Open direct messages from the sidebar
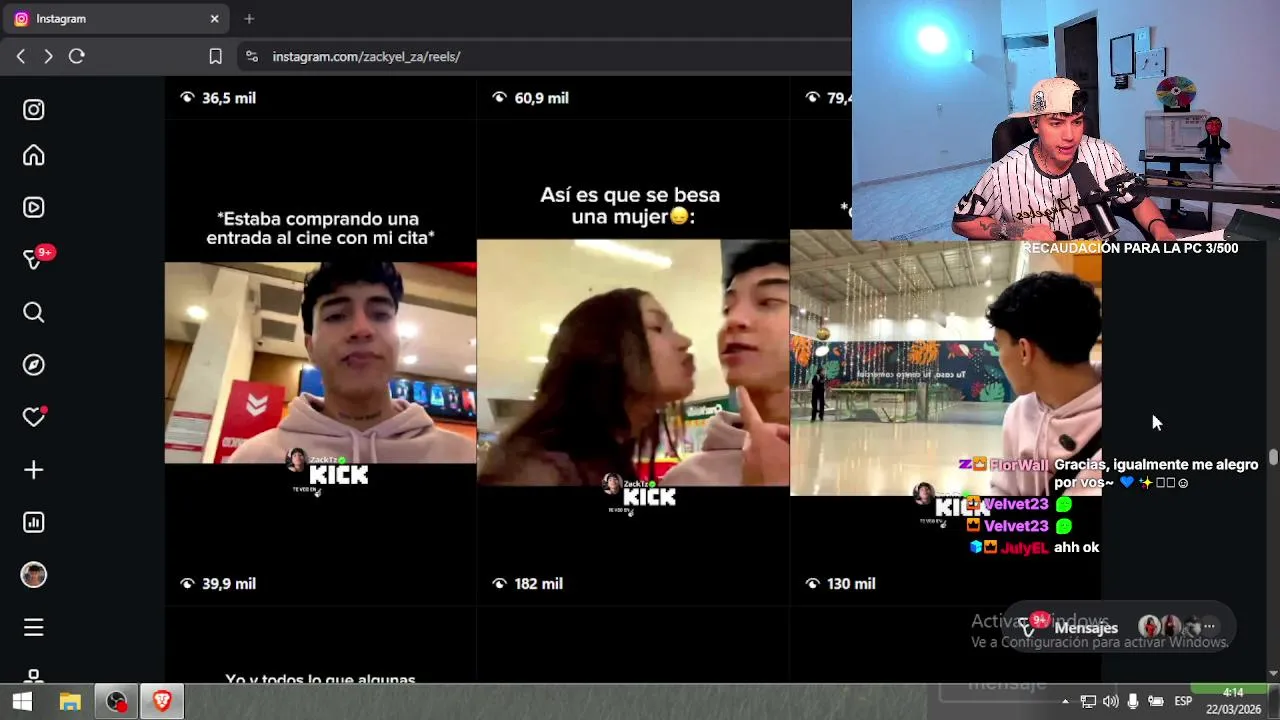Screen dimensions: 1280x720 coord(34,260)
